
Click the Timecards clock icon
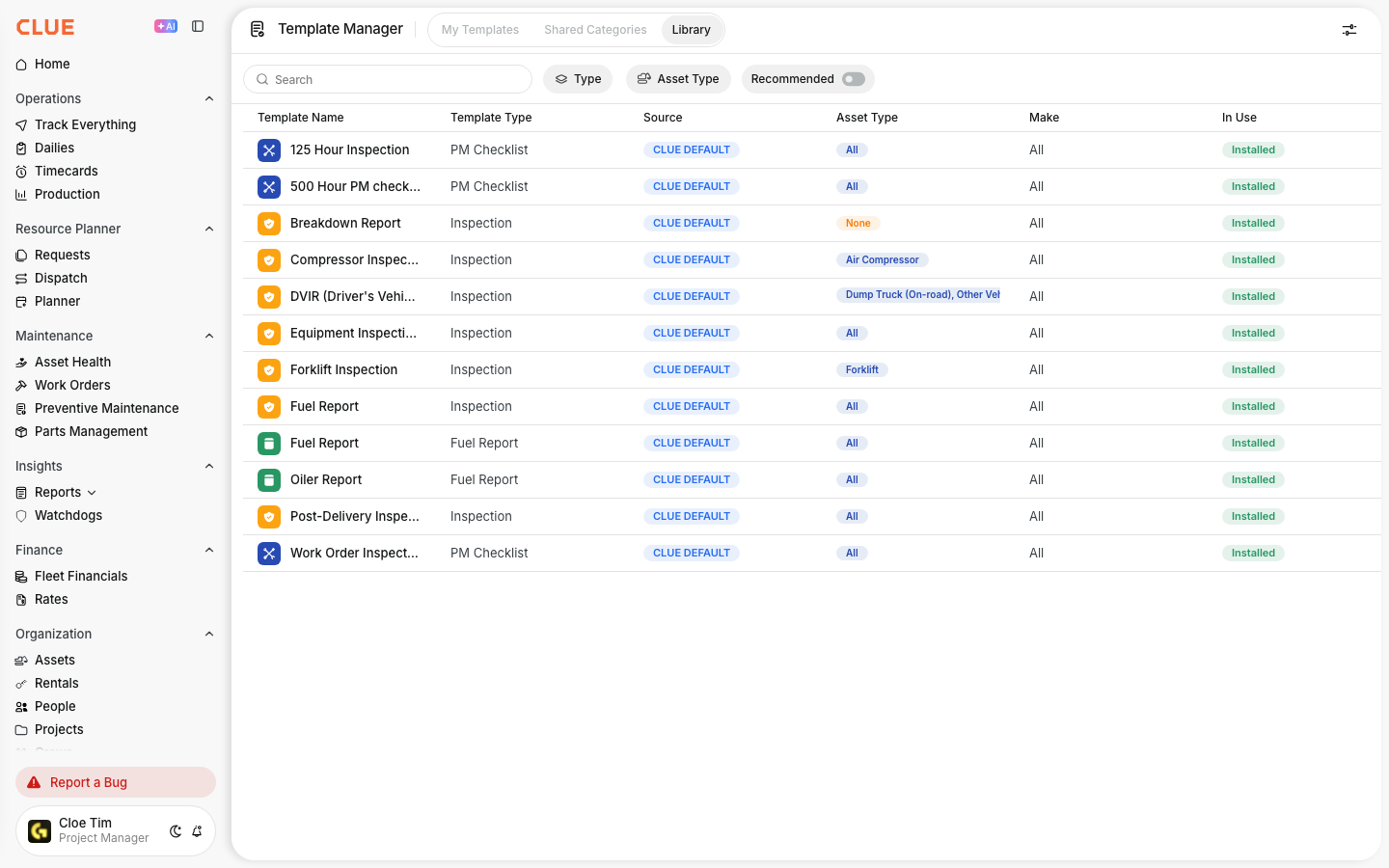[x=21, y=172]
